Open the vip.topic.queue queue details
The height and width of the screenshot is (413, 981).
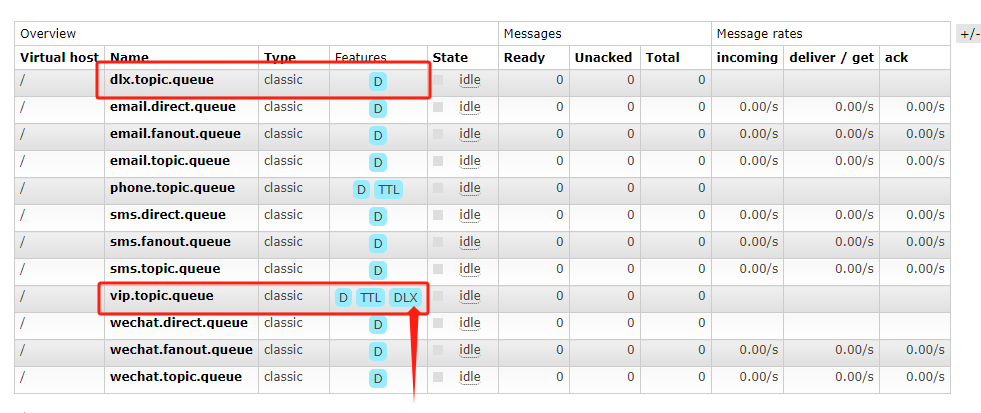[161, 296]
